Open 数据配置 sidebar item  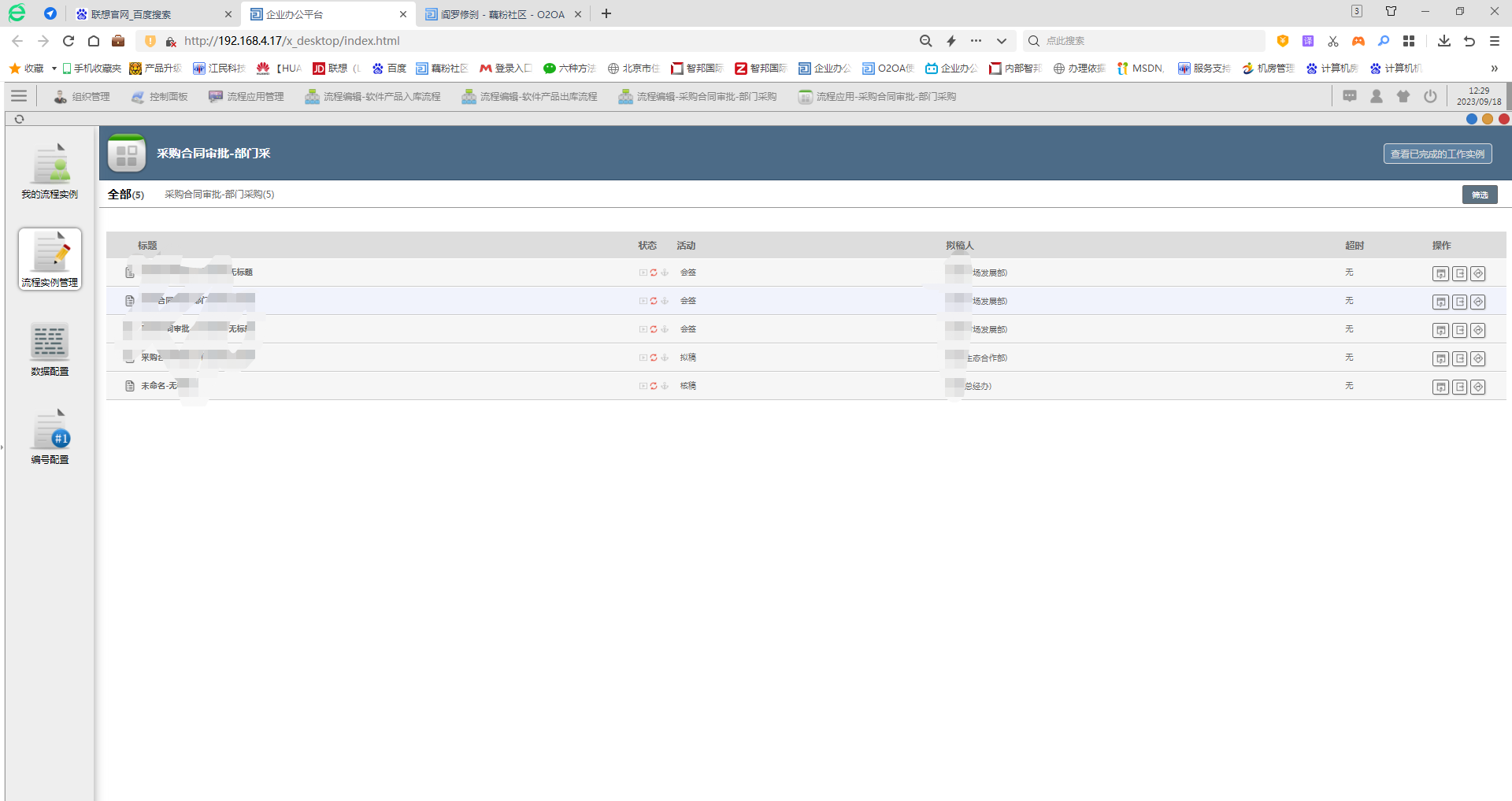click(x=50, y=348)
